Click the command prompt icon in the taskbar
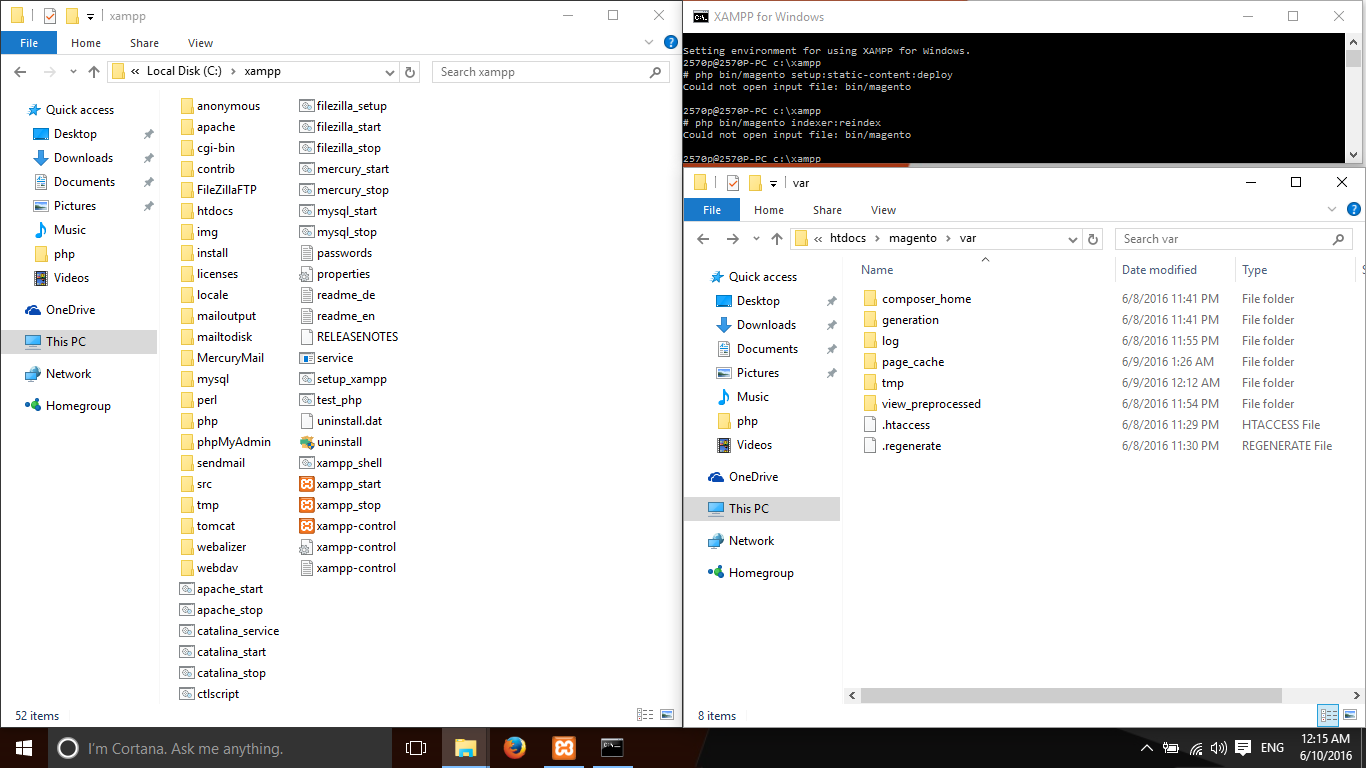Viewport: 1366px width, 768px height. coord(612,748)
